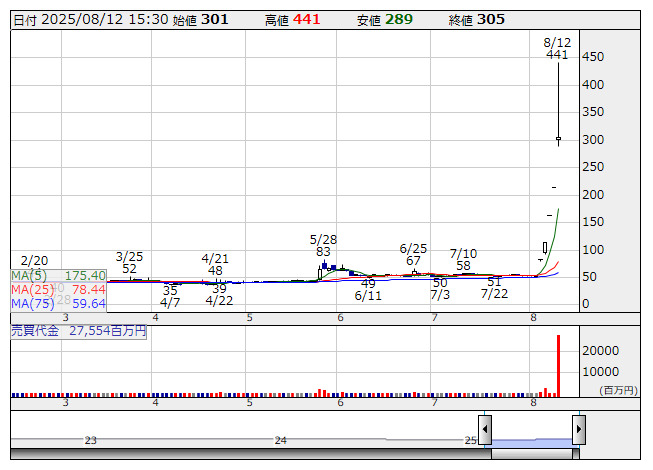The height and width of the screenshot is (470, 653).
Task: Click year 24 in the navigator timeline
Action: [x=281, y=440]
